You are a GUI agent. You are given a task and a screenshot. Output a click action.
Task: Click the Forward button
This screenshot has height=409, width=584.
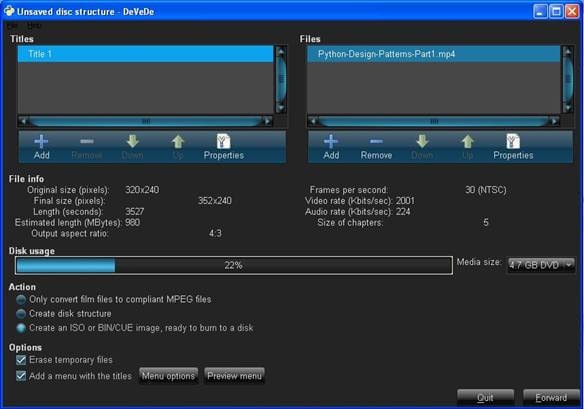551,398
